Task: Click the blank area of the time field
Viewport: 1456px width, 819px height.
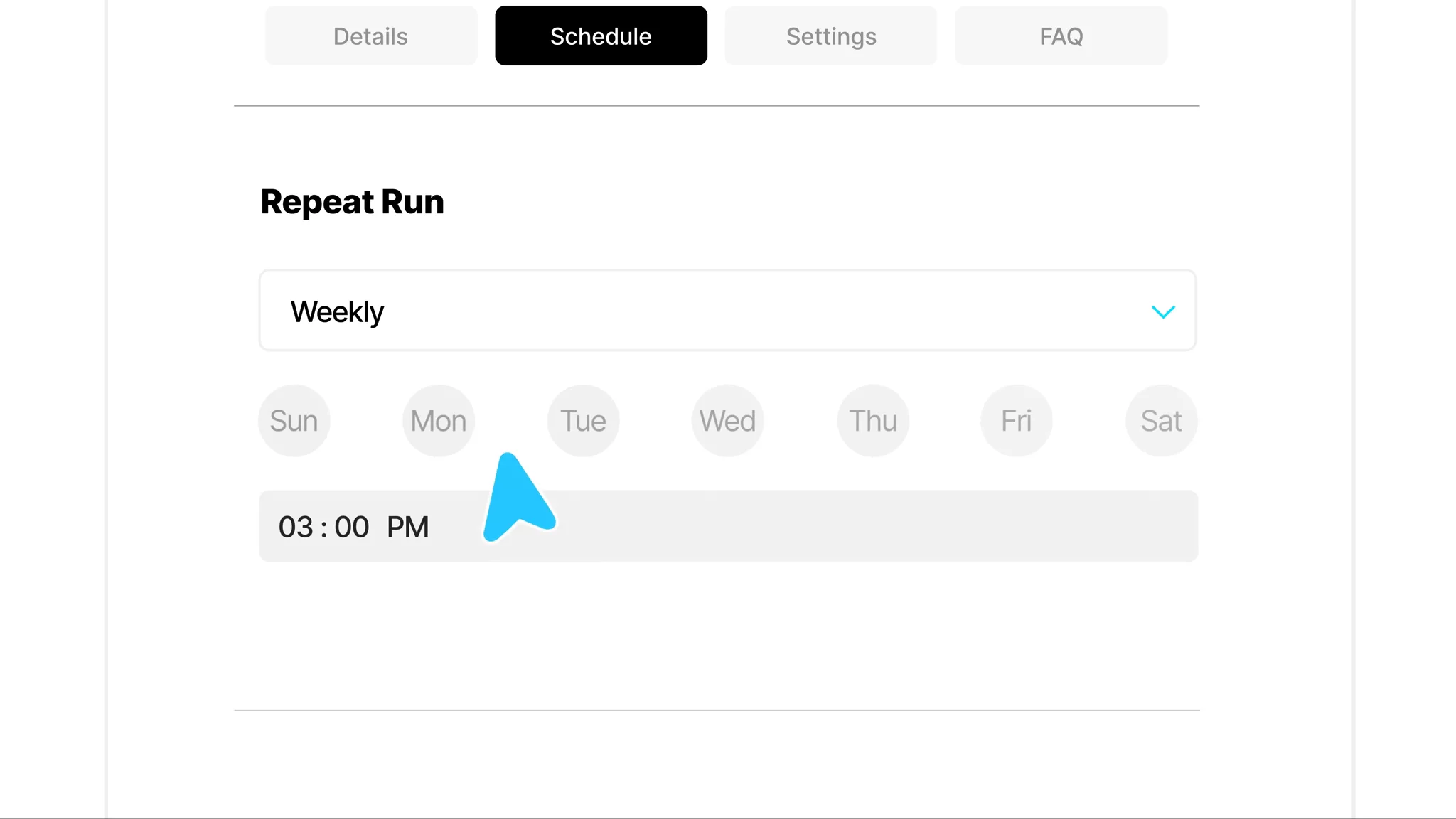Action: click(x=853, y=526)
